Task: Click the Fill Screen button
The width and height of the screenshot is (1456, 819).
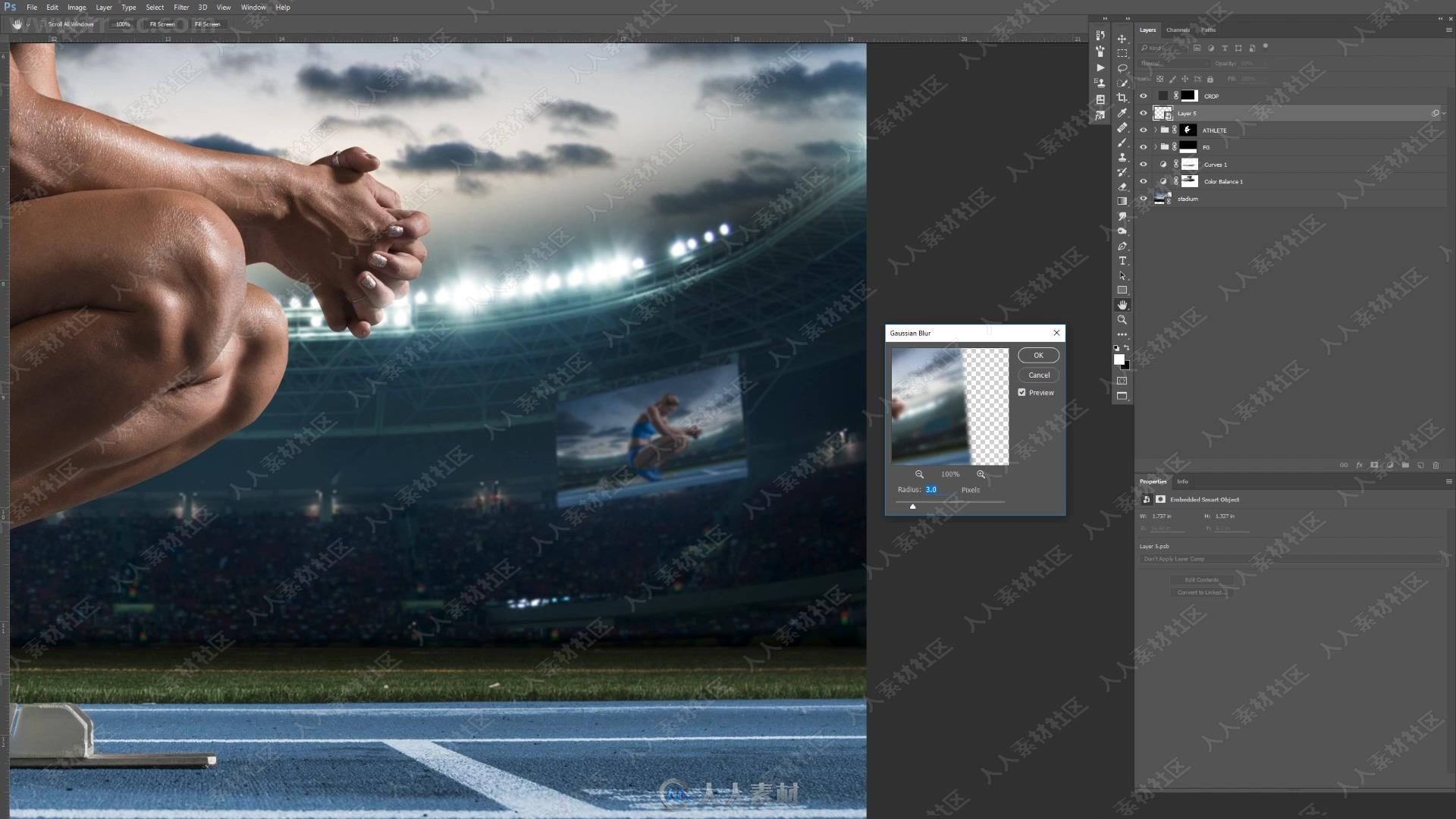Action: point(207,24)
